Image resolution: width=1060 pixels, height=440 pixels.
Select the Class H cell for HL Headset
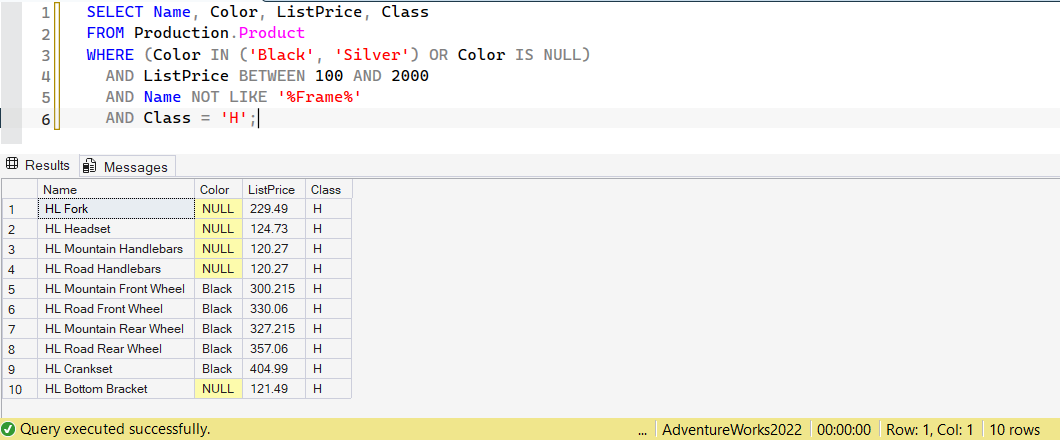point(328,229)
